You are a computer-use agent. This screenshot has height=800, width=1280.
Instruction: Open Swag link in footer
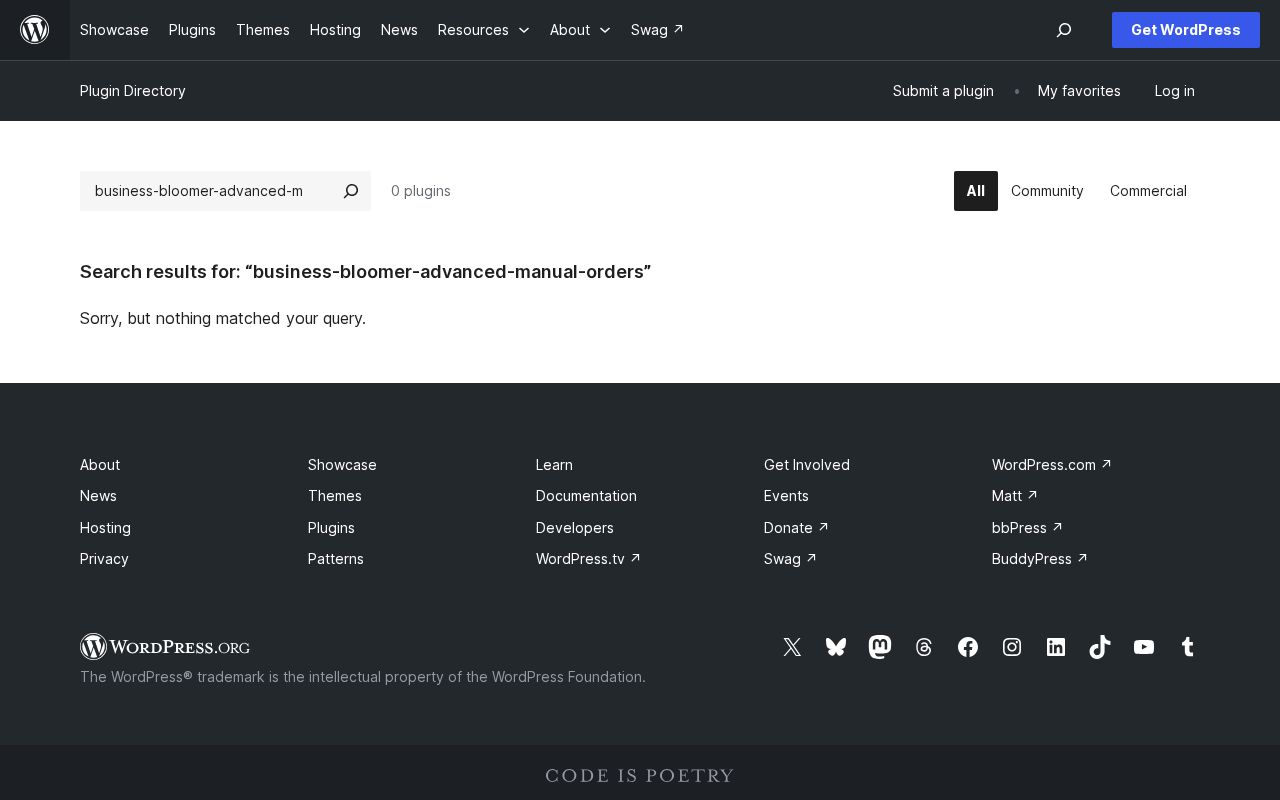[x=790, y=559]
